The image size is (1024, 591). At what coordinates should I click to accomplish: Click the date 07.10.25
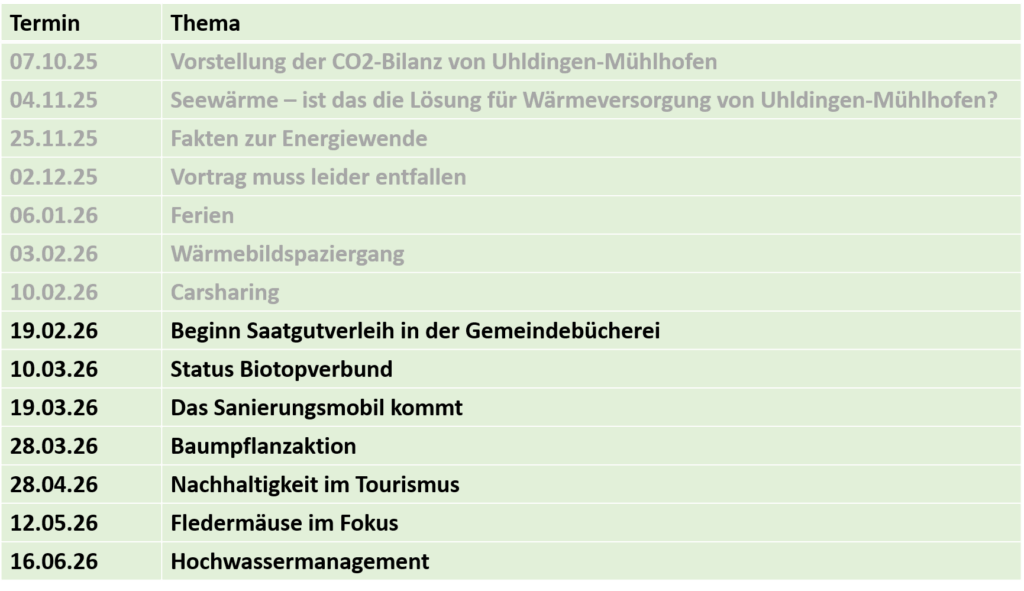(x=54, y=62)
